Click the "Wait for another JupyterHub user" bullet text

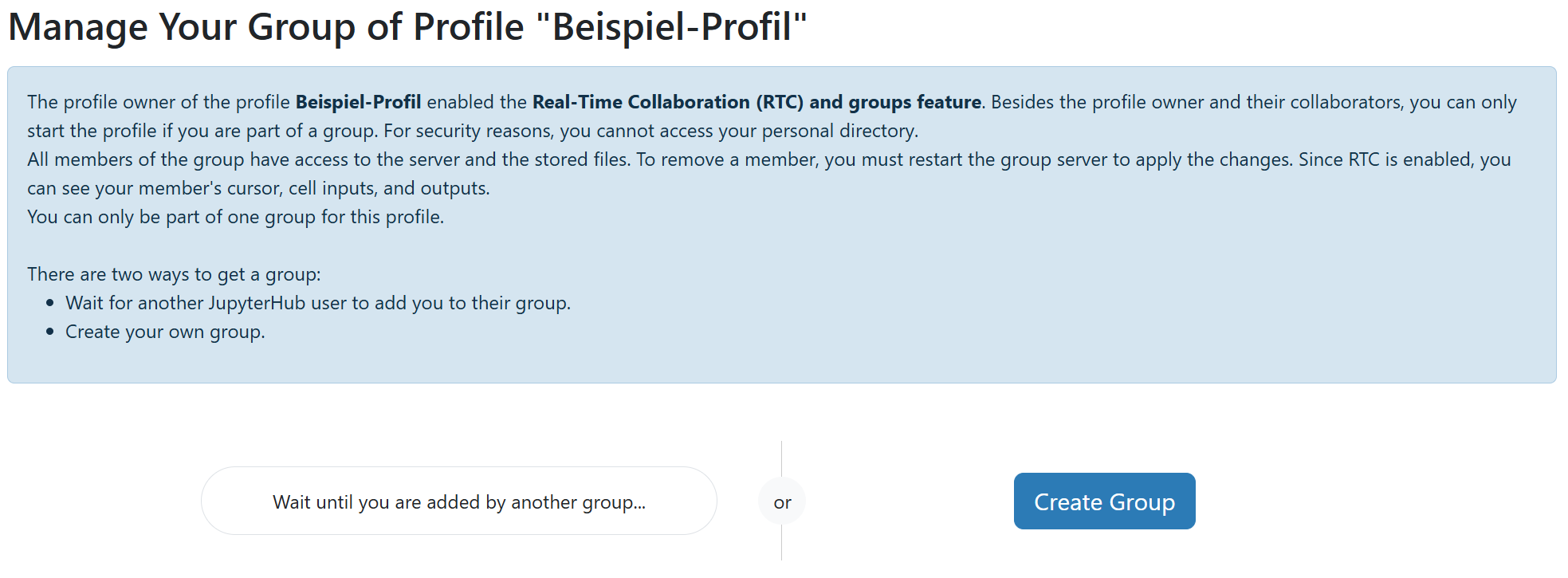click(x=317, y=303)
